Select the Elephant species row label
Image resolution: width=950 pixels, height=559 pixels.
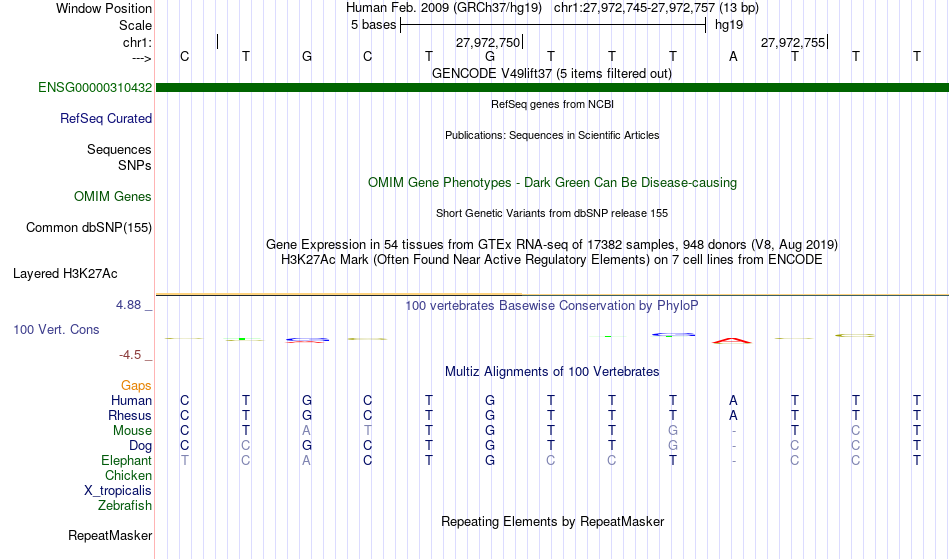(x=127, y=460)
